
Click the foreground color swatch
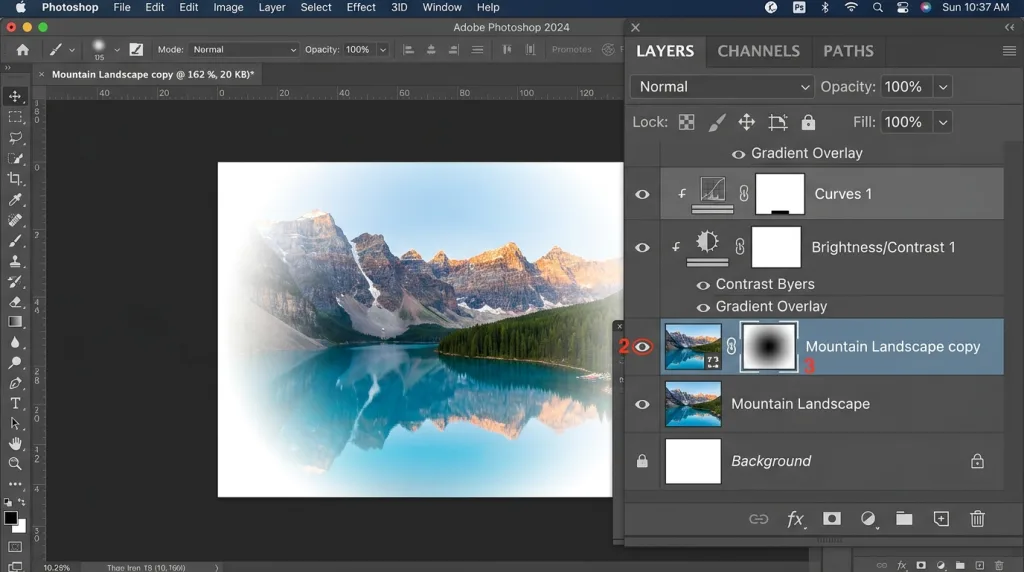(10, 518)
